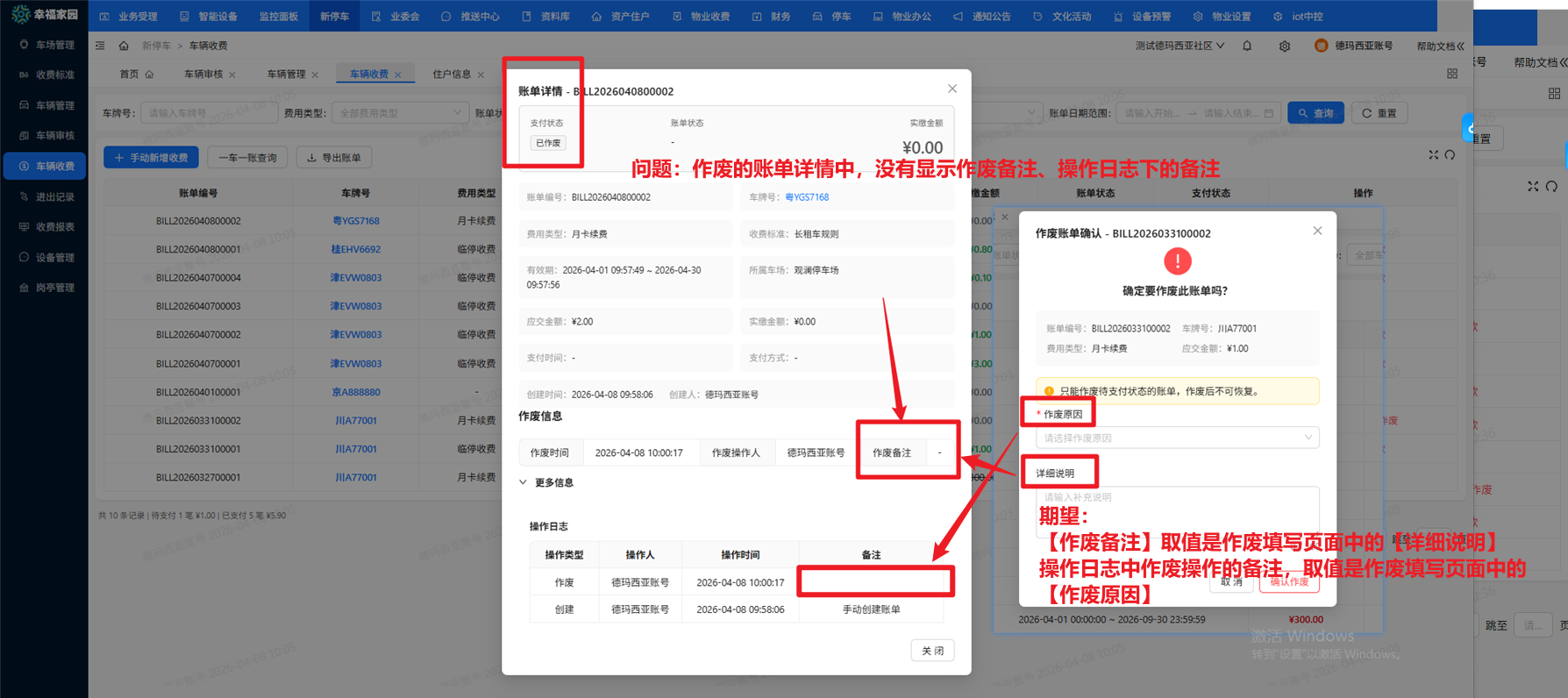Click the 查询 search button

[x=1315, y=113]
